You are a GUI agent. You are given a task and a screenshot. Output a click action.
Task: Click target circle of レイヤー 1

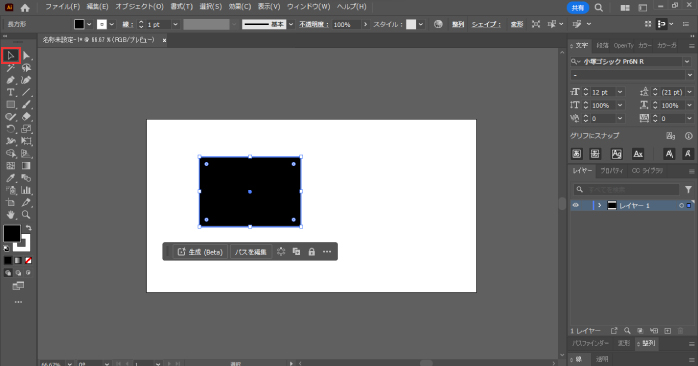681,206
